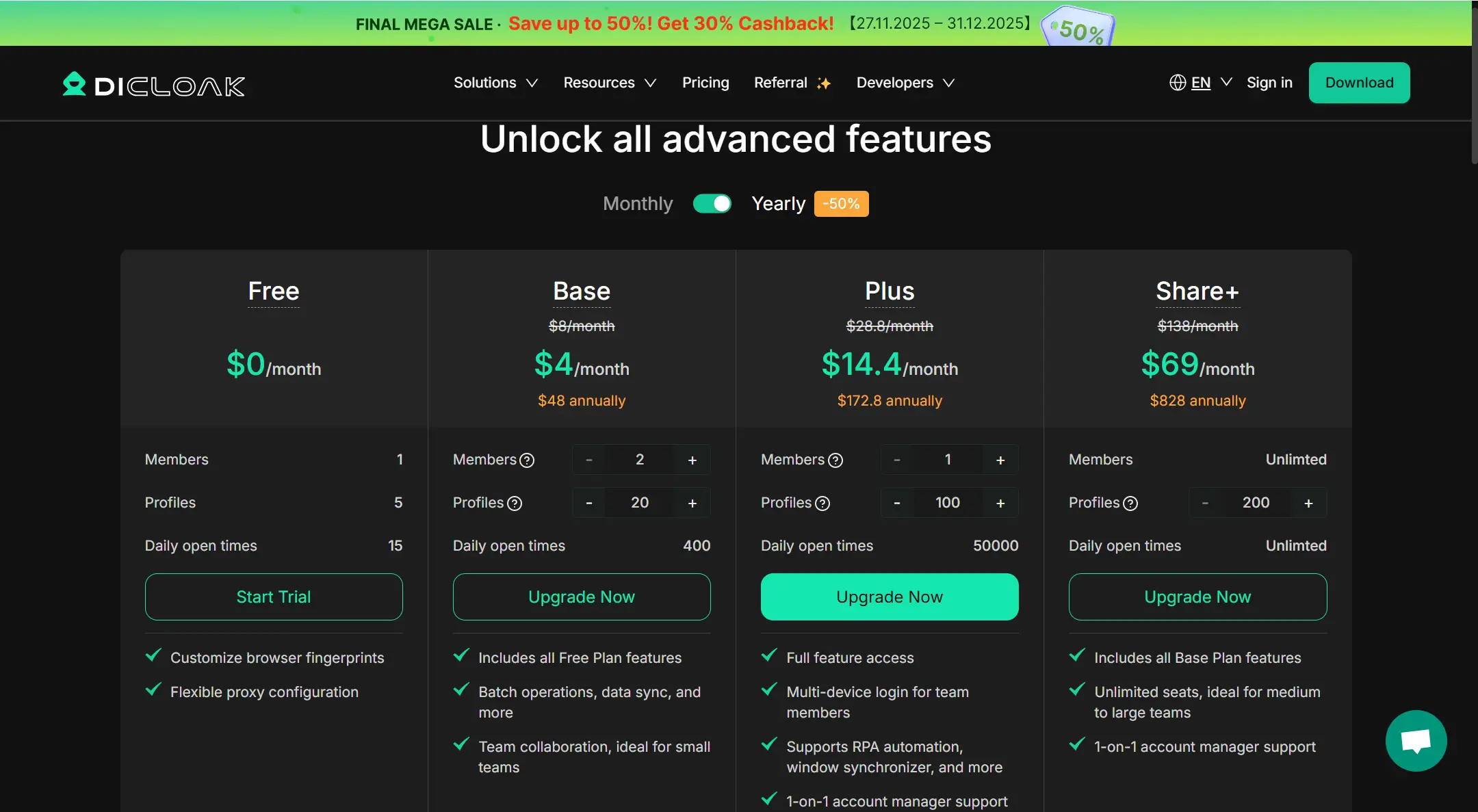Click the 50% coupon badge in banner
The height and width of the screenshot is (812, 1478).
pyautogui.click(x=1078, y=27)
